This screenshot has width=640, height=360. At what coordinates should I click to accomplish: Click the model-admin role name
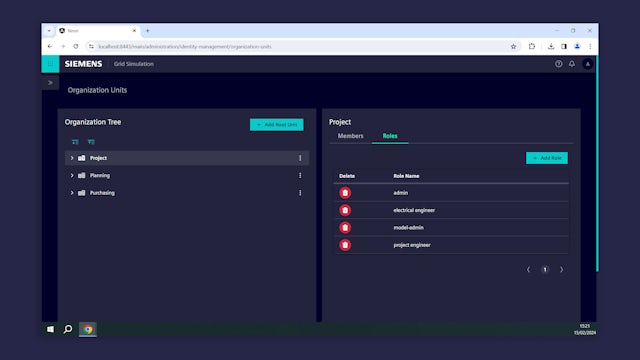pyautogui.click(x=408, y=228)
